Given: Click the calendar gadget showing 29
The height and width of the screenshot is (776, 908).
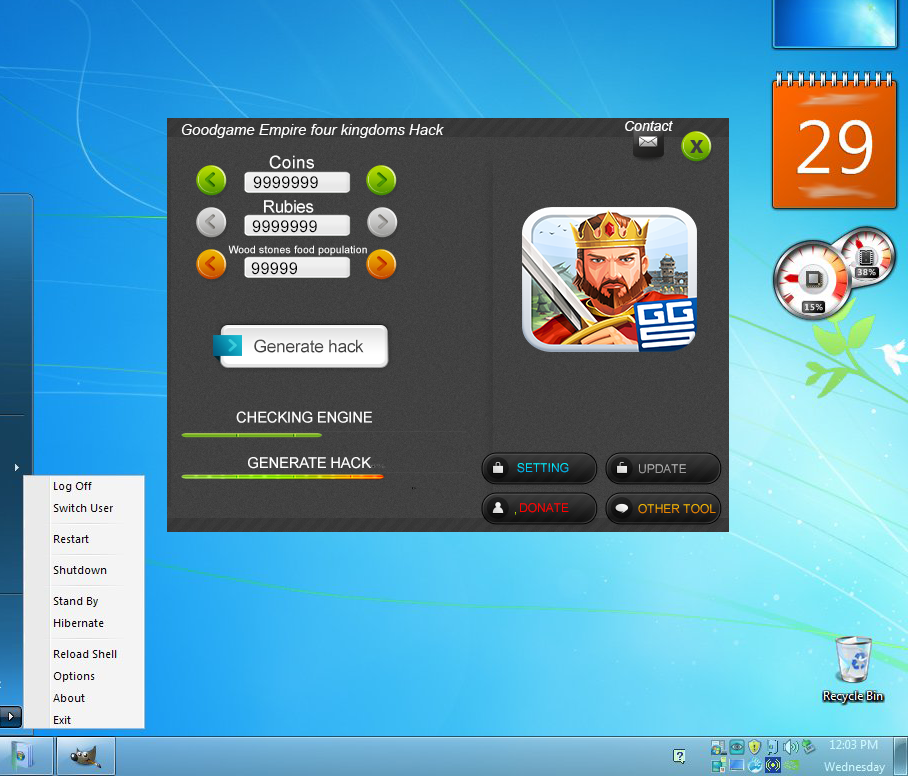Looking at the screenshot, I should (834, 140).
